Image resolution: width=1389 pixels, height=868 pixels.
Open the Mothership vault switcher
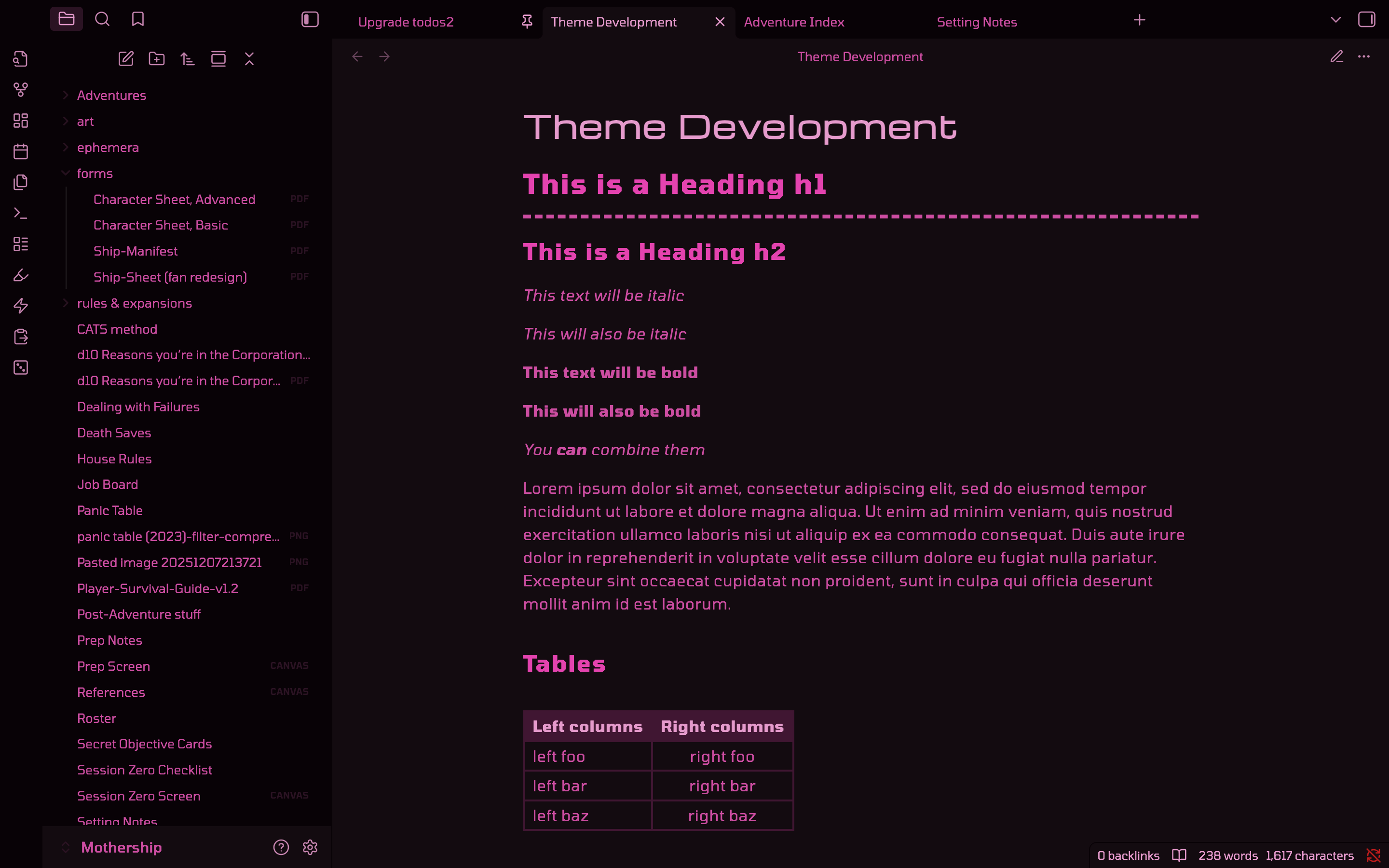click(121, 847)
